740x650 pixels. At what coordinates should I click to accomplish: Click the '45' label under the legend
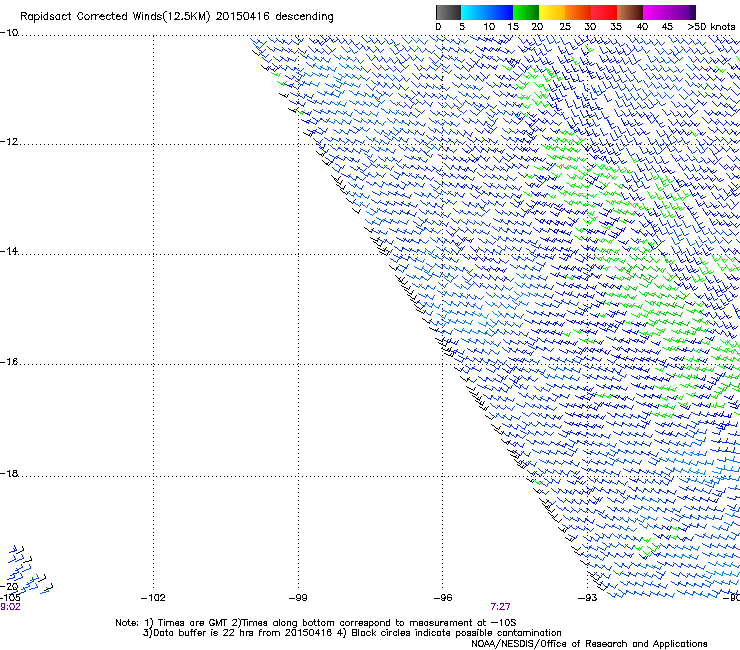667,27
